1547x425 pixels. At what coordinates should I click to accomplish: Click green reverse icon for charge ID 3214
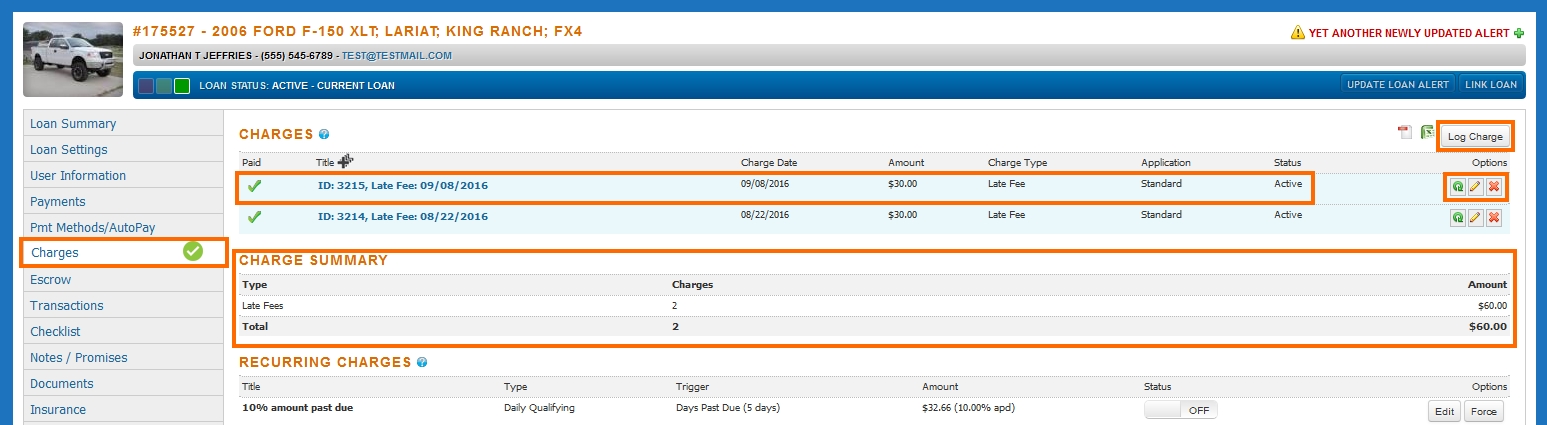pos(1458,217)
